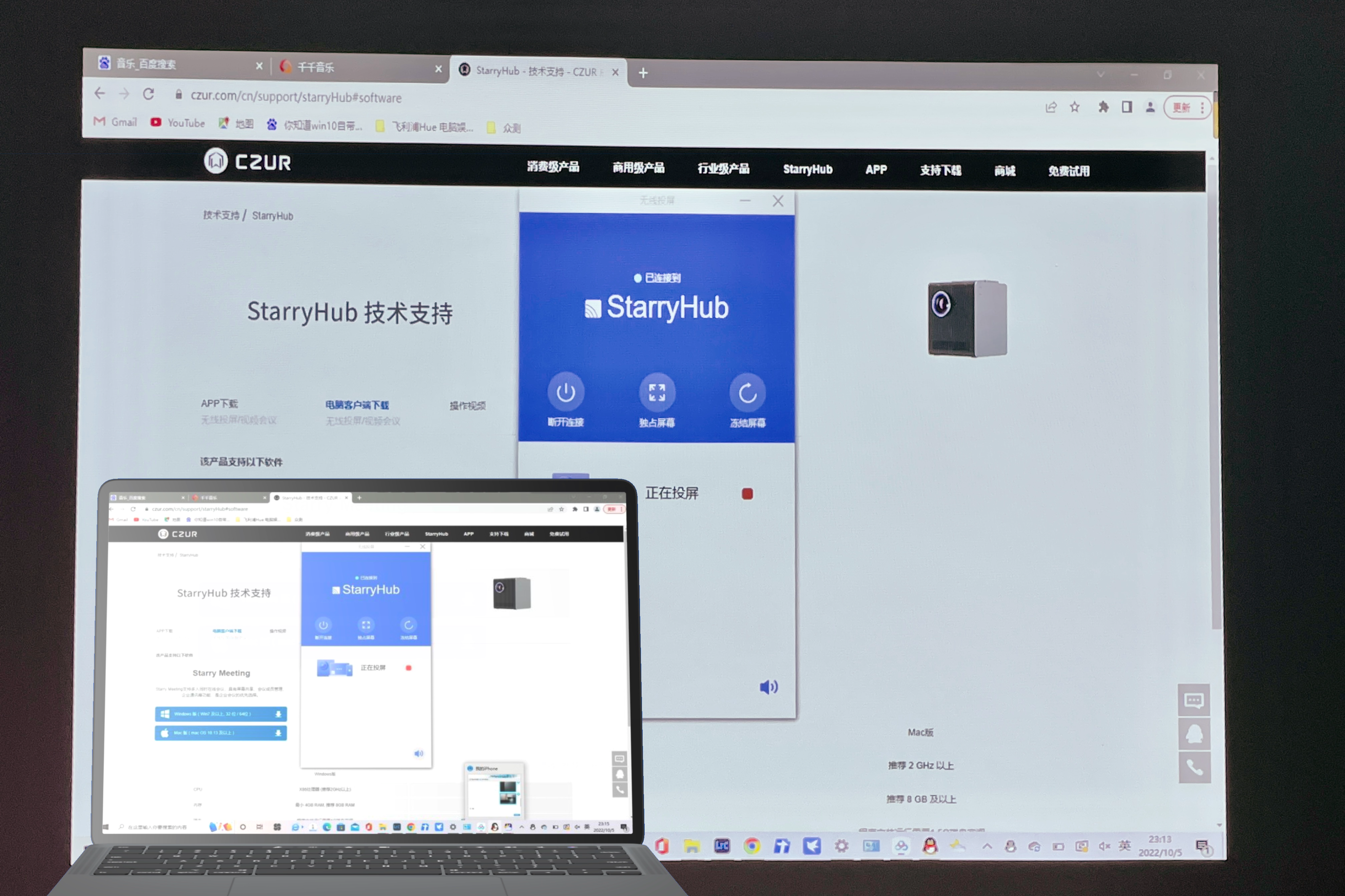Switch 英 input method in projected tray
The width and height of the screenshot is (1345, 896).
[x=1124, y=846]
